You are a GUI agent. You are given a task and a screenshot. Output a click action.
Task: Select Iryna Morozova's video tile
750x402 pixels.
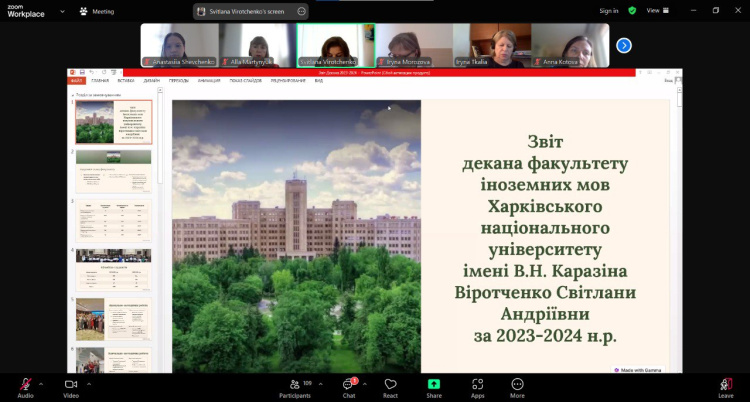pyautogui.click(x=414, y=45)
